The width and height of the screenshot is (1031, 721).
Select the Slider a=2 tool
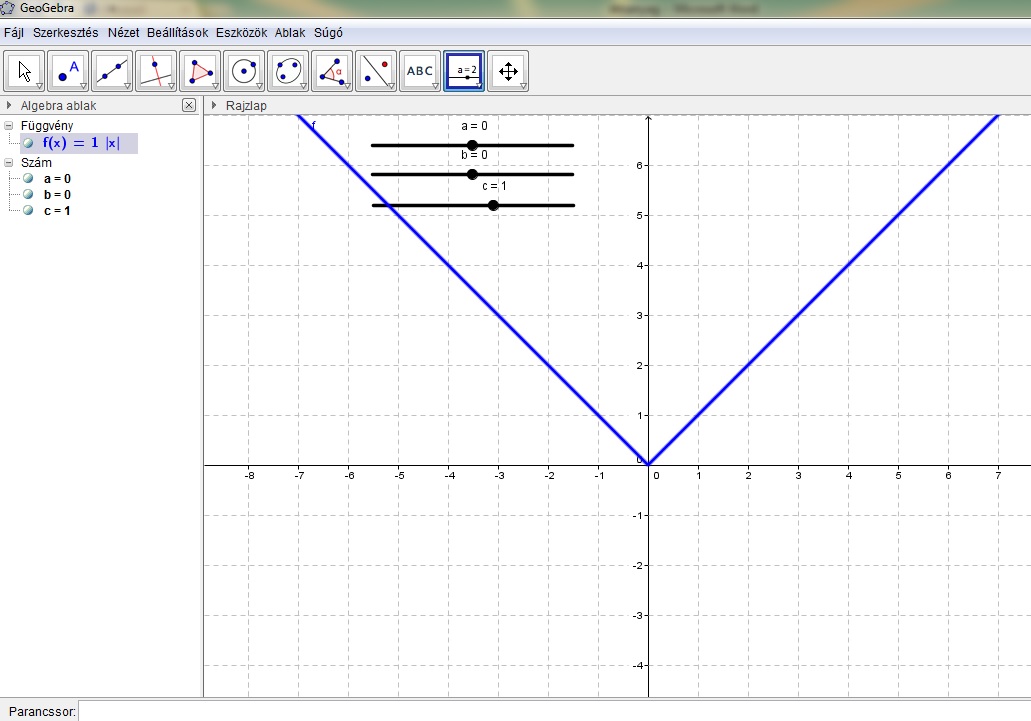(x=465, y=71)
